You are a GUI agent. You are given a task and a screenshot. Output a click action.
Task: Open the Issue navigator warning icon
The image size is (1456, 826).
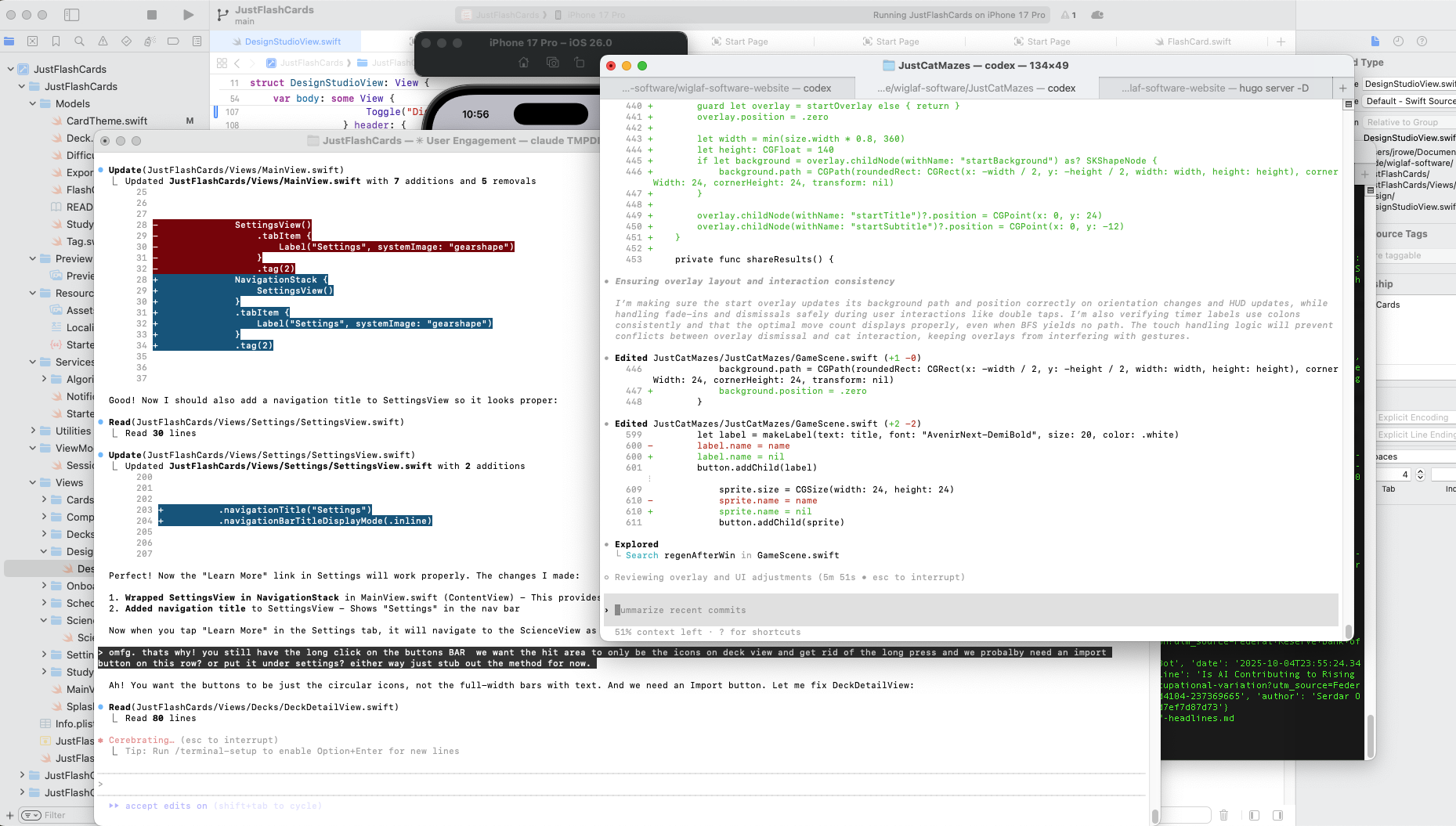[x=103, y=41]
